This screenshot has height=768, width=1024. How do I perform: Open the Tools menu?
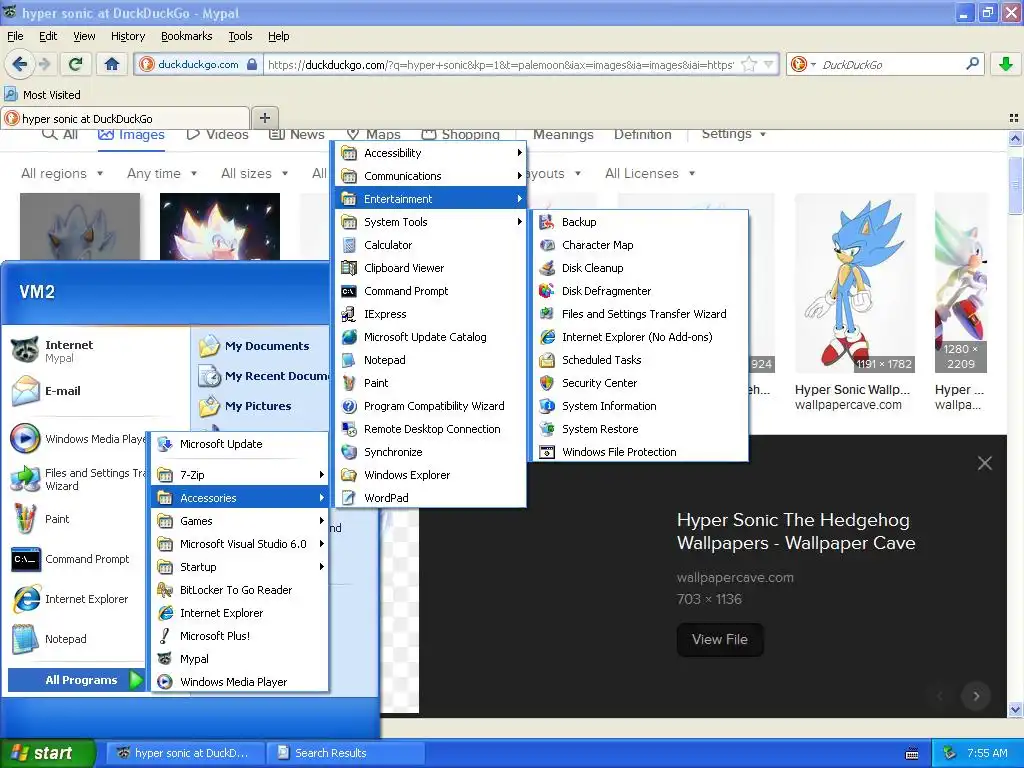(x=240, y=36)
